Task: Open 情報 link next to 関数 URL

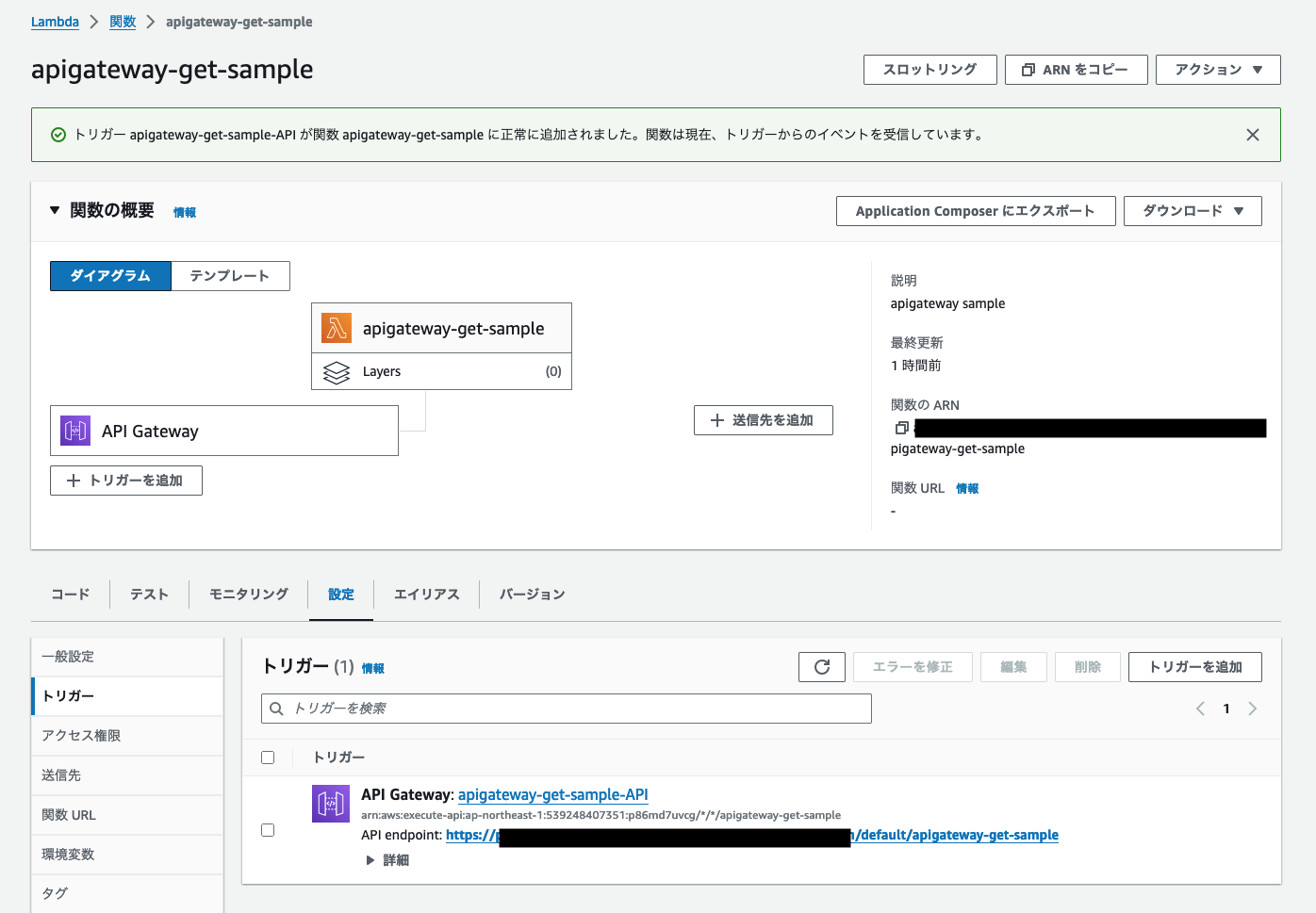Action: click(967, 489)
